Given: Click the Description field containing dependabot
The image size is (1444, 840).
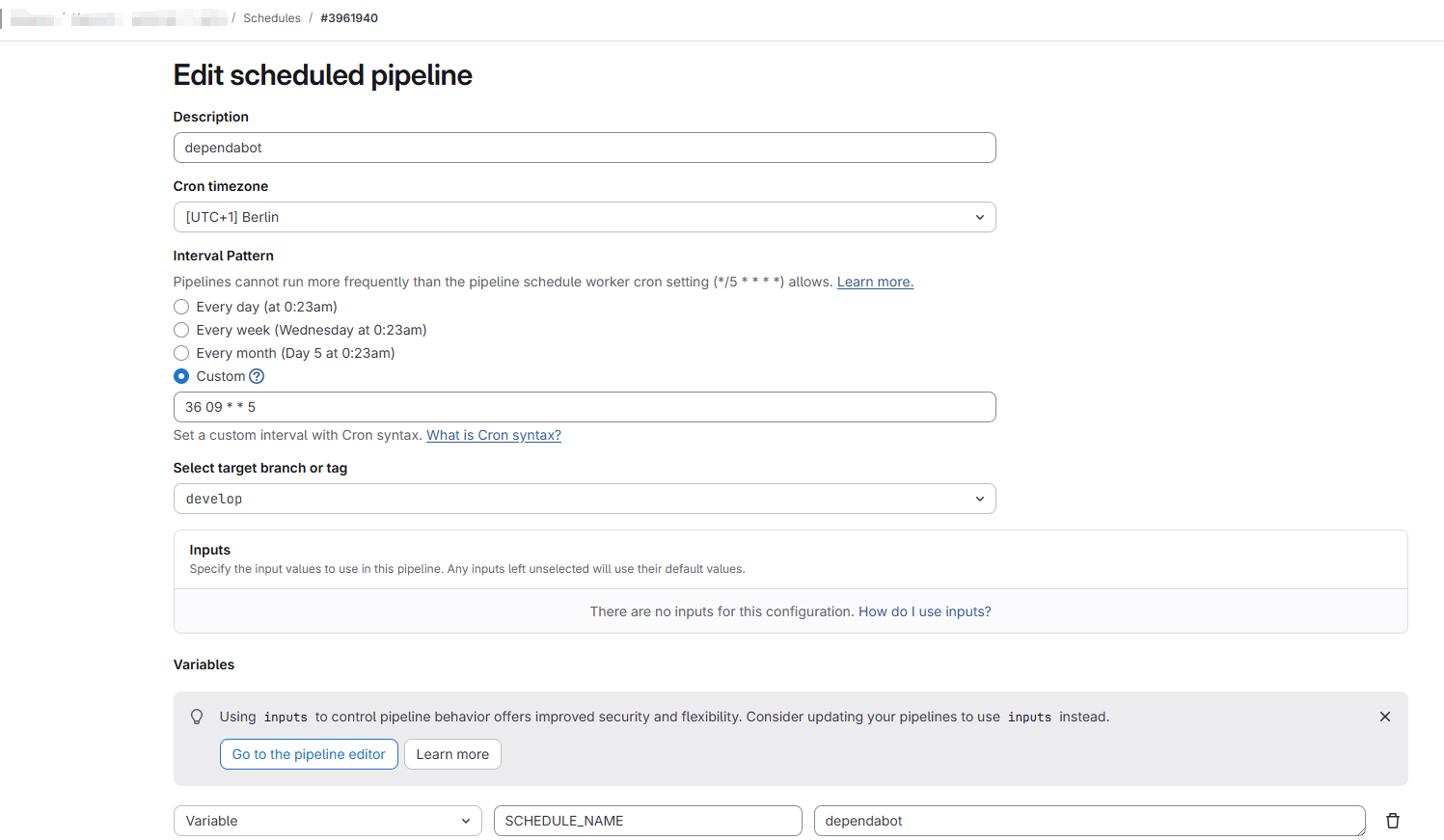Looking at the screenshot, I should click(x=585, y=147).
